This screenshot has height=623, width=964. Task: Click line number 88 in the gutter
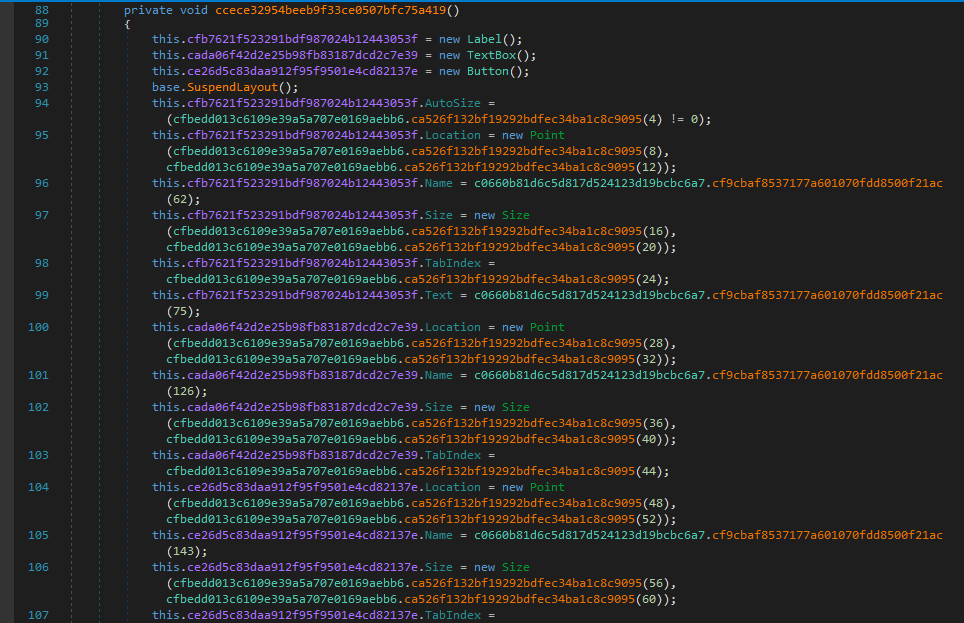pyautogui.click(x=42, y=10)
